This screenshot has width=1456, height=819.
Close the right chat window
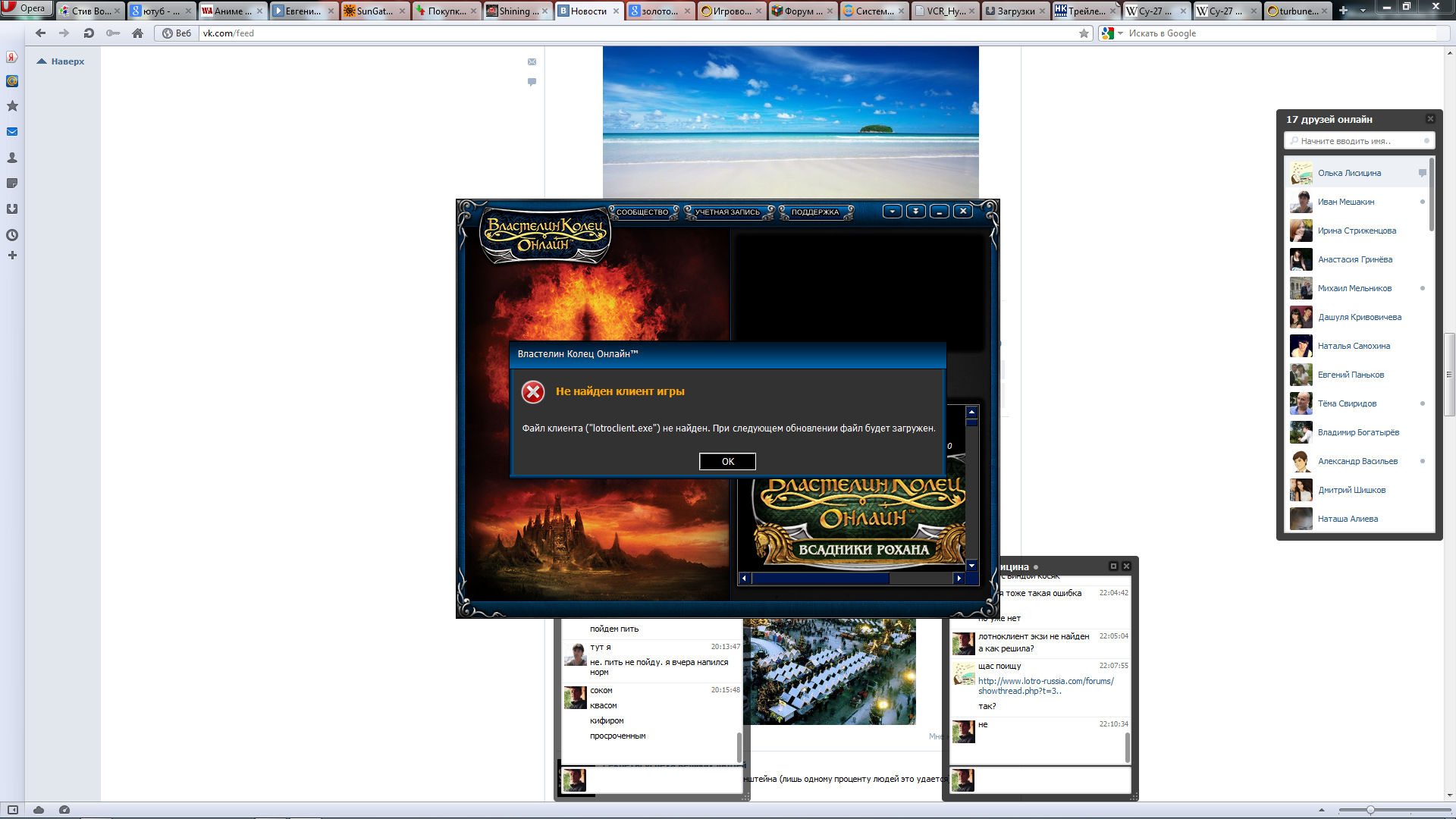(x=1126, y=566)
